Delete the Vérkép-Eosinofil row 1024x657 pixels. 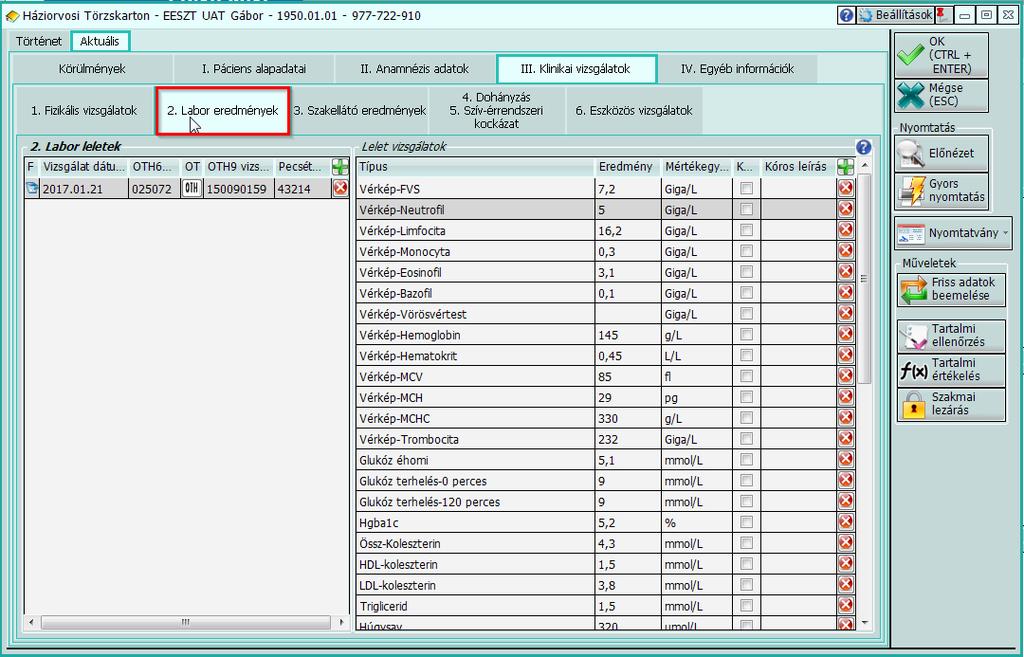click(846, 272)
